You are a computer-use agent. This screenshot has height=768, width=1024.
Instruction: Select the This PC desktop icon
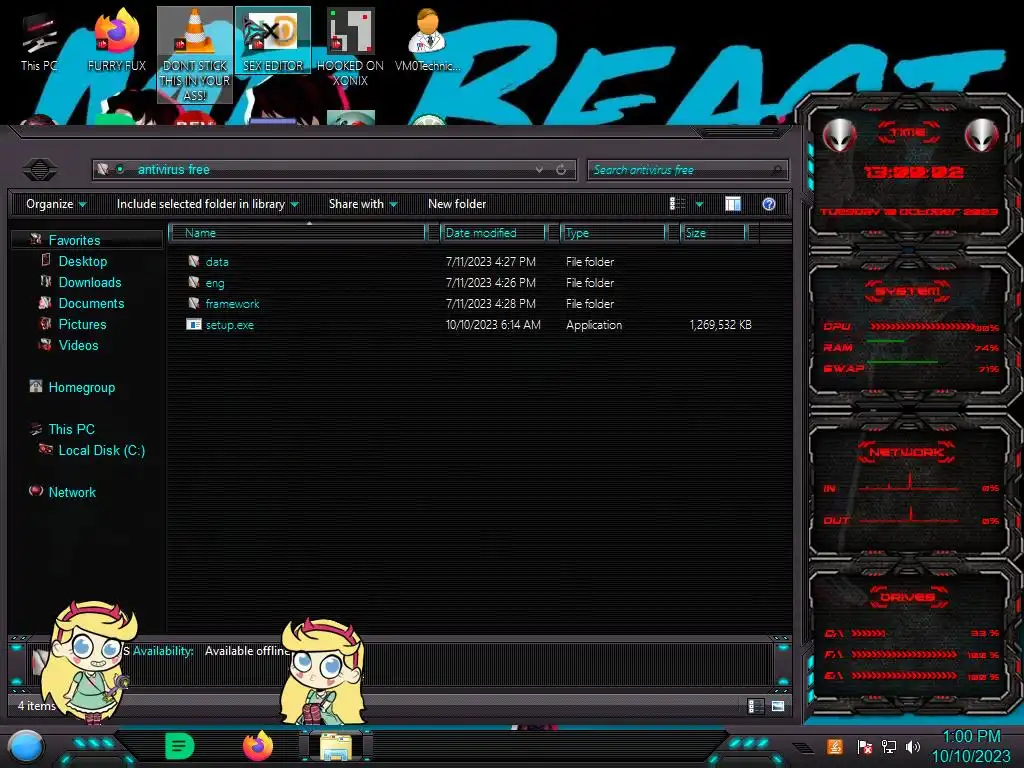pos(39,40)
